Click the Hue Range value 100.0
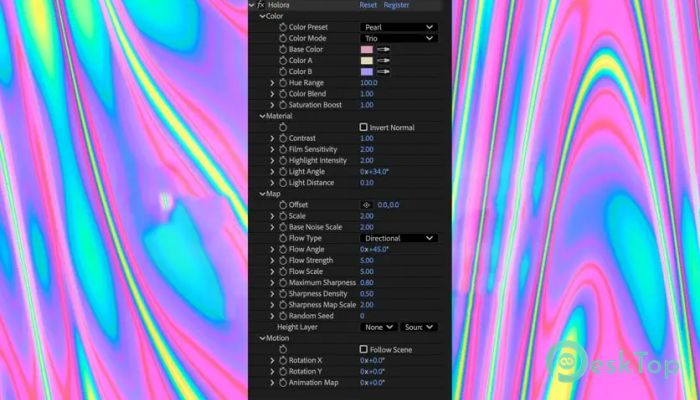Screen dimensions: 700x400 [x=369, y=83]
